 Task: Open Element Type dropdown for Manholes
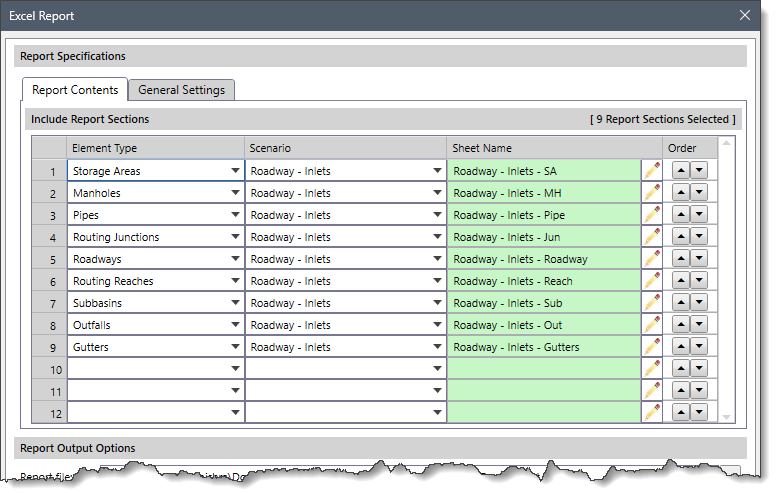[x=236, y=193]
